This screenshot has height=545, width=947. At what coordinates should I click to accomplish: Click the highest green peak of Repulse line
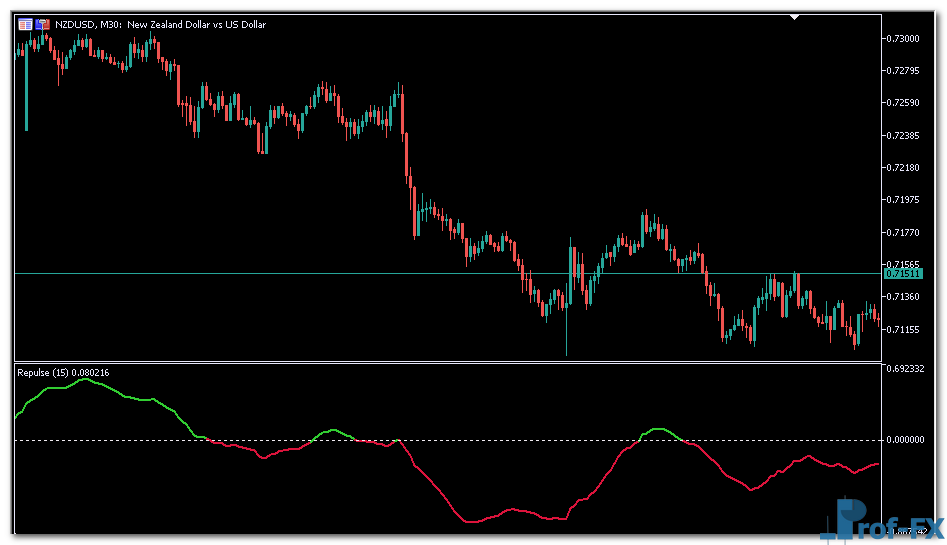point(87,379)
